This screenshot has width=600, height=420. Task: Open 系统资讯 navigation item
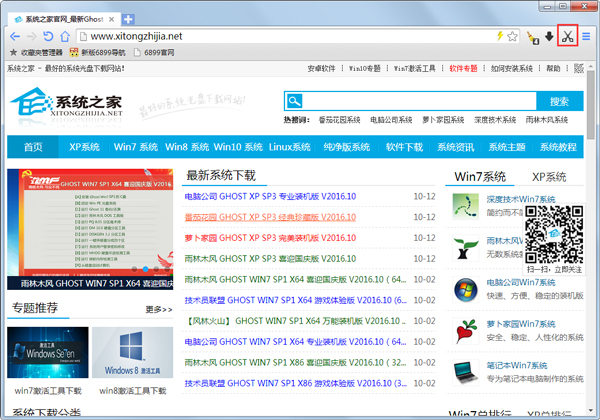456,147
